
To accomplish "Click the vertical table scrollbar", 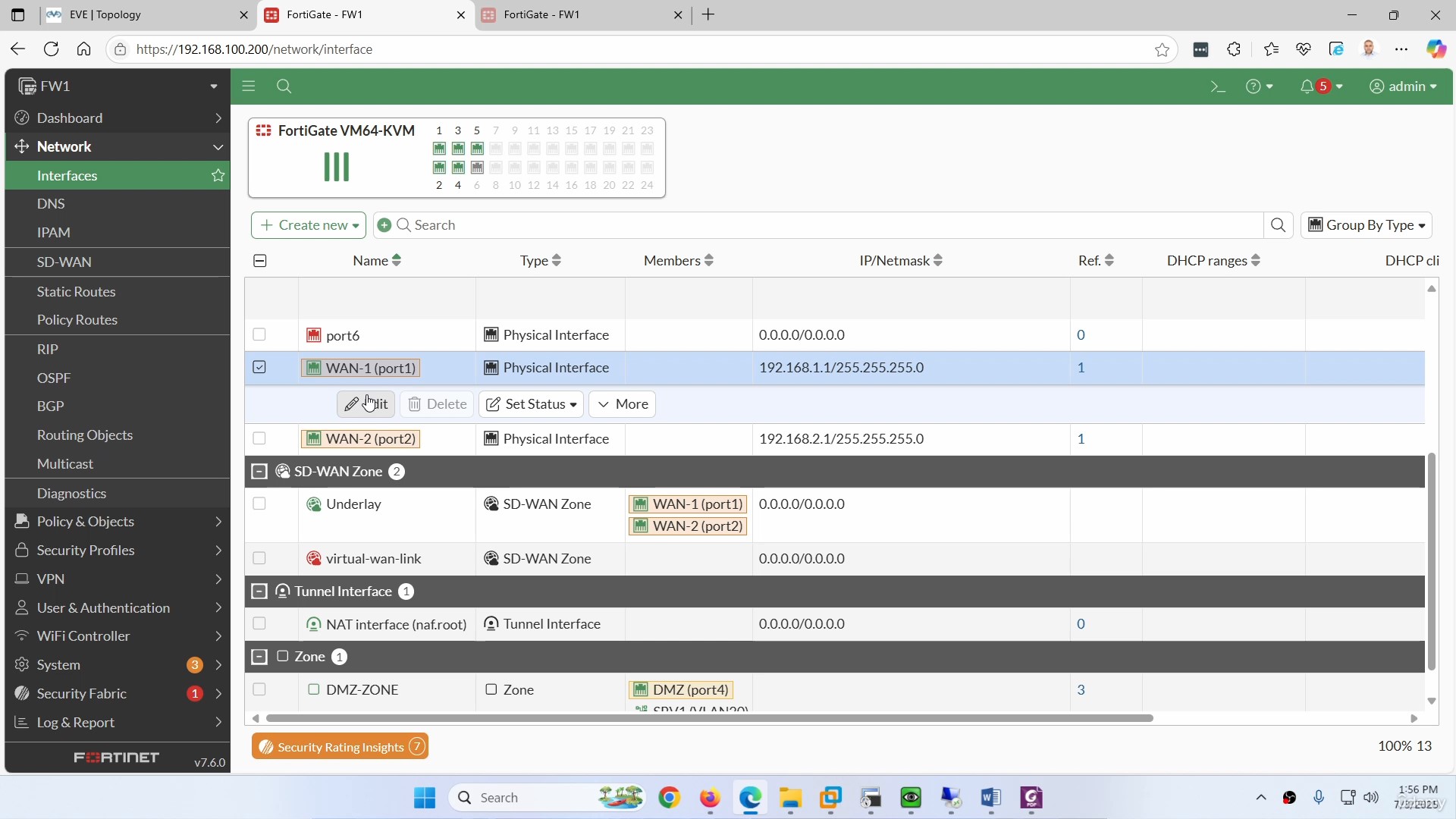I will click(x=1432, y=561).
